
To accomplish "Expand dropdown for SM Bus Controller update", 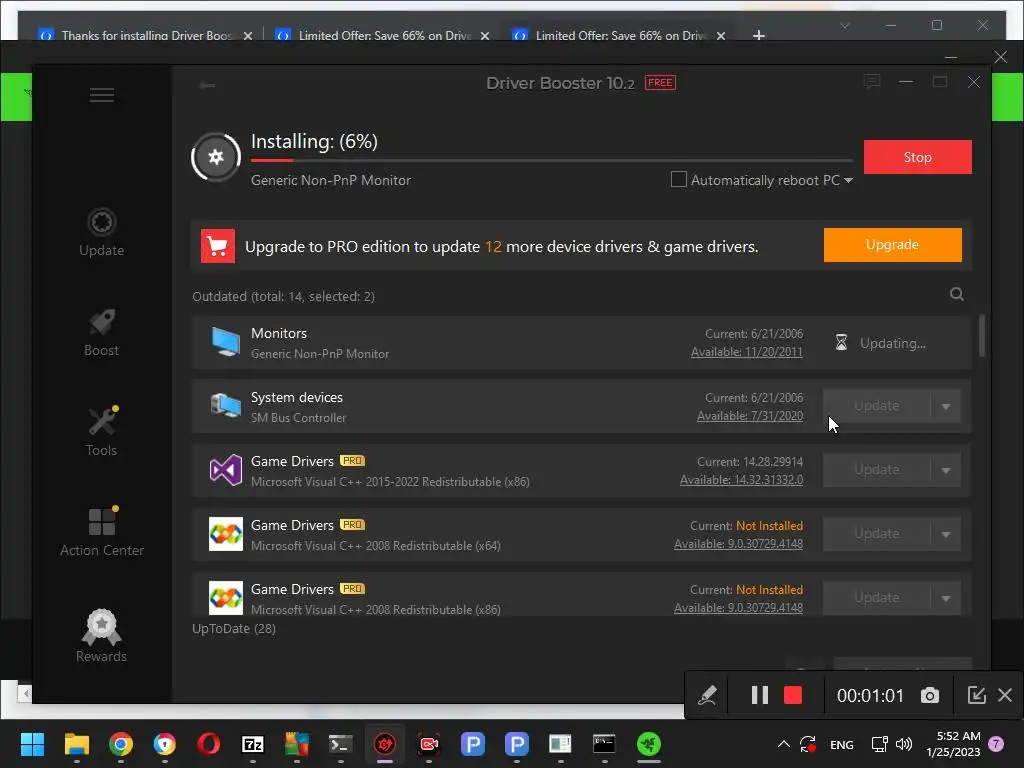I will [x=946, y=406].
